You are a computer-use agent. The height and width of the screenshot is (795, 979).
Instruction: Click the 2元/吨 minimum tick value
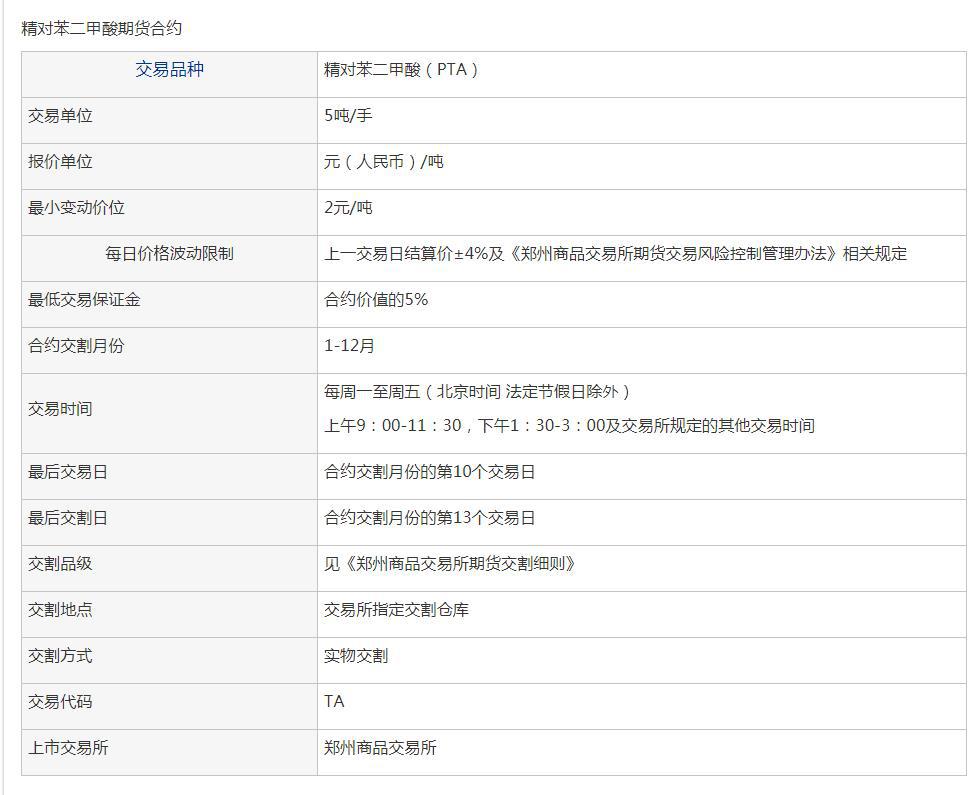point(348,208)
